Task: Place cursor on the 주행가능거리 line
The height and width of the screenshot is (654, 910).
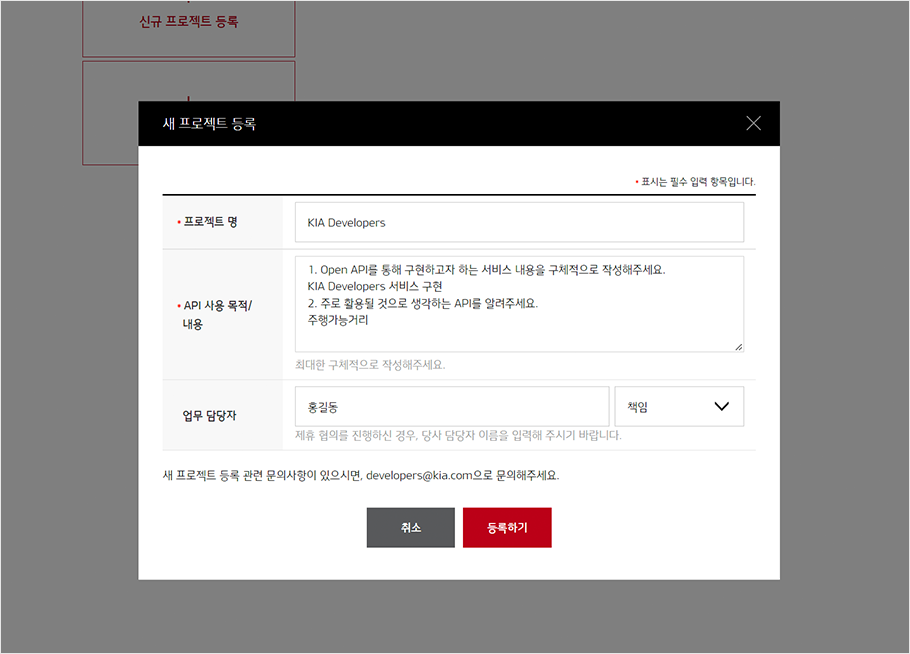Action: (x=339, y=321)
